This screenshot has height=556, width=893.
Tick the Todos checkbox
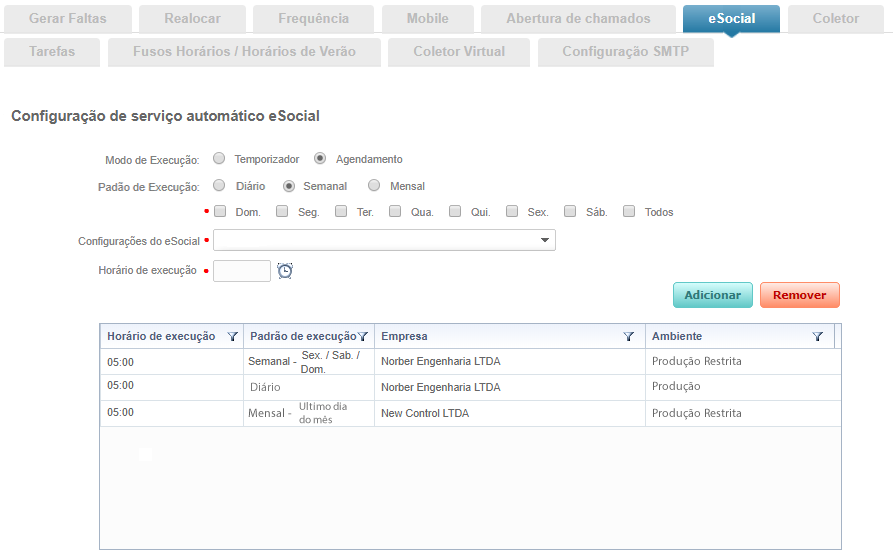tap(629, 211)
